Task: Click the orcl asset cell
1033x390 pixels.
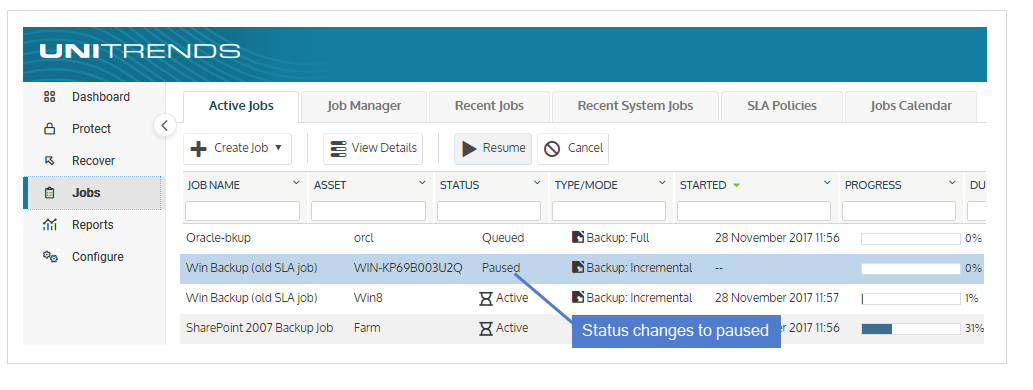Action: tap(364, 238)
